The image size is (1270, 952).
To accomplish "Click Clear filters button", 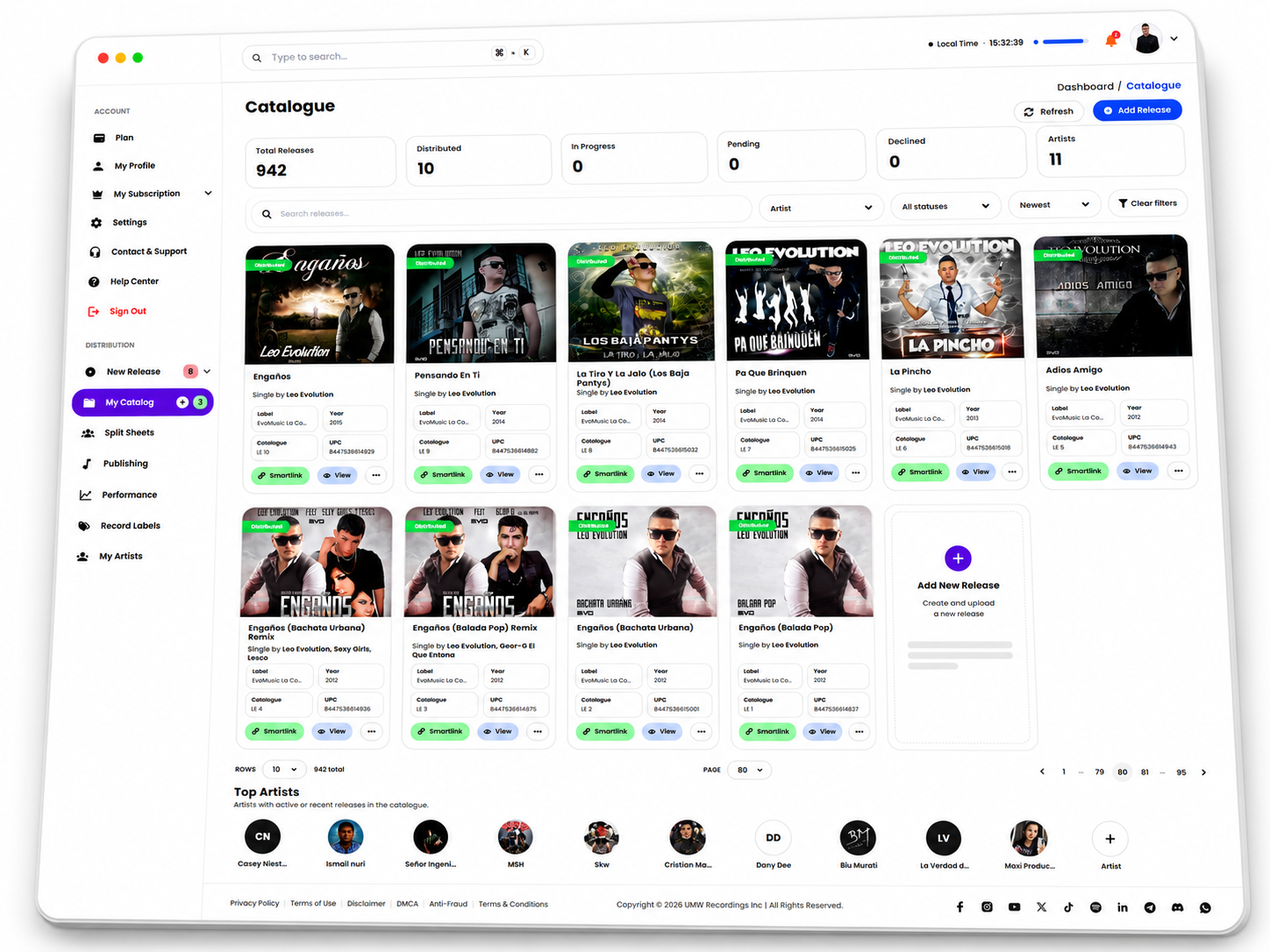I will pyautogui.click(x=1147, y=203).
